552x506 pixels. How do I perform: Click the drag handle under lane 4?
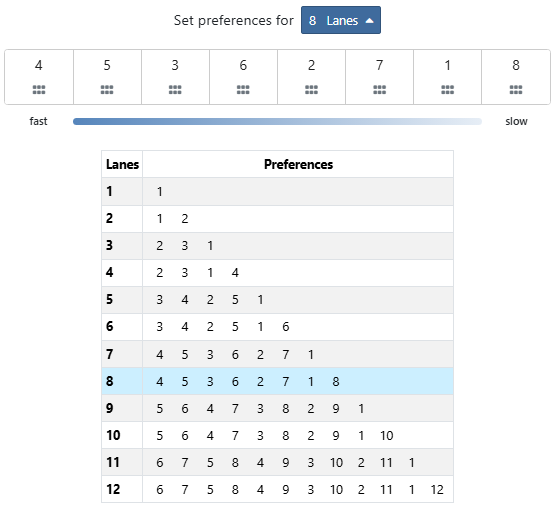pyautogui.click(x=39, y=90)
